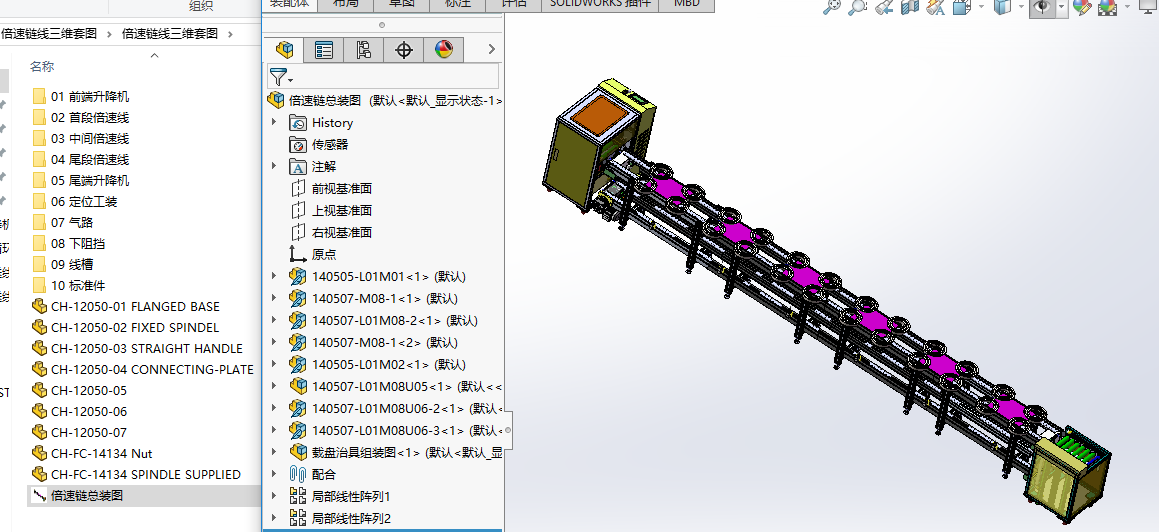Image resolution: width=1159 pixels, height=532 pixels.
Task: Click the 名称 column header in Explorer
Action: coord(42,66)
